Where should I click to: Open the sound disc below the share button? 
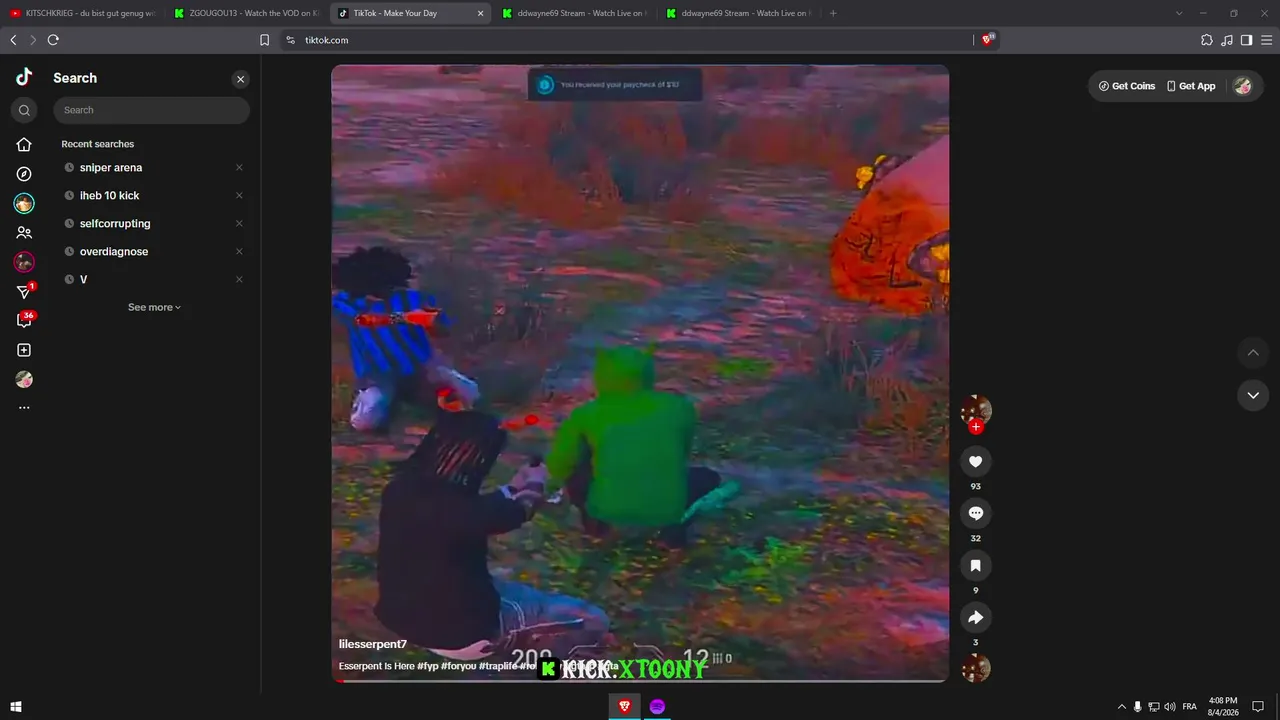point(976,668)
